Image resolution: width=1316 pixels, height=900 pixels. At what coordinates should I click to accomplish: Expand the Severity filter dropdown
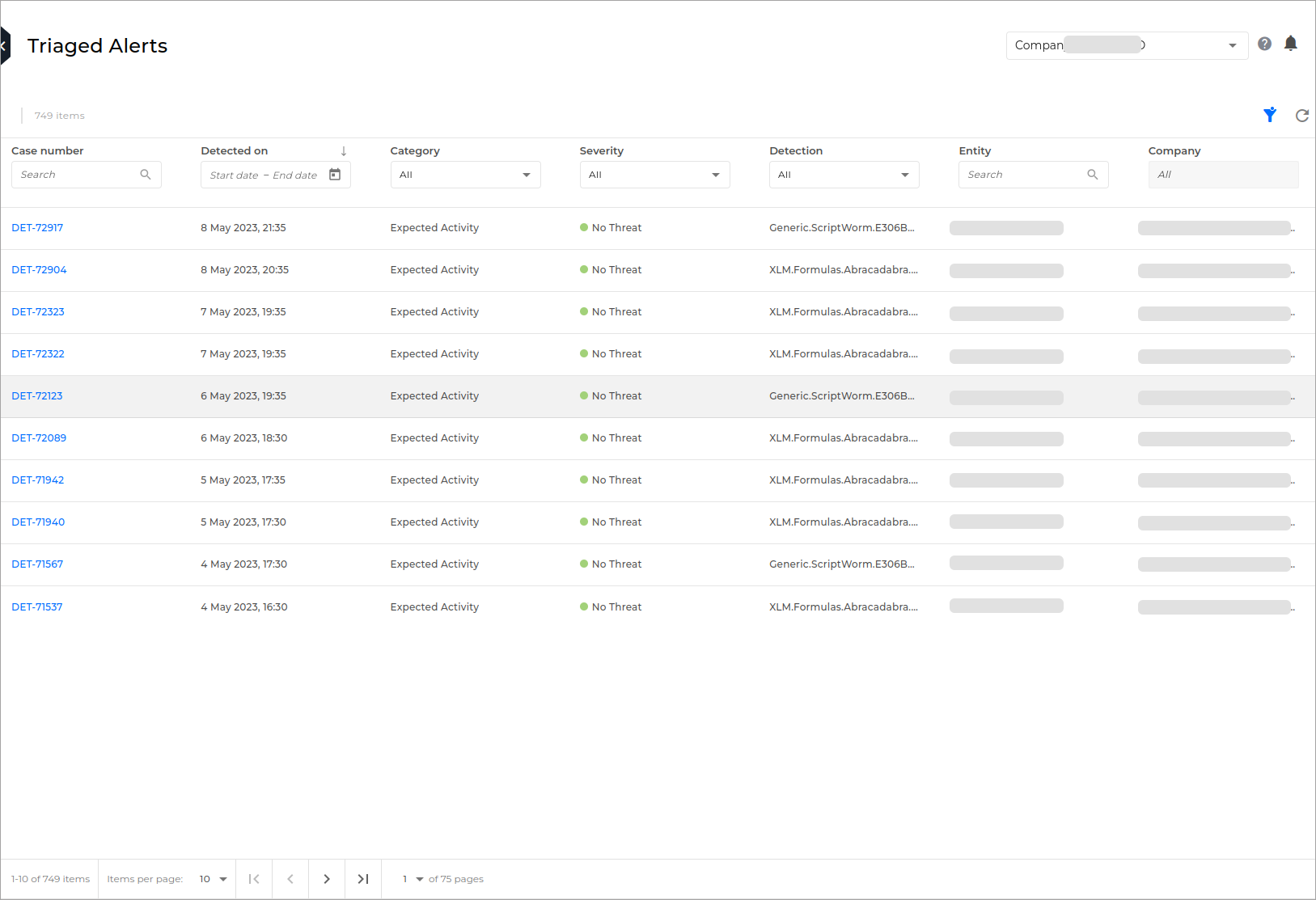pyautogui.click(x=654, y=175)
